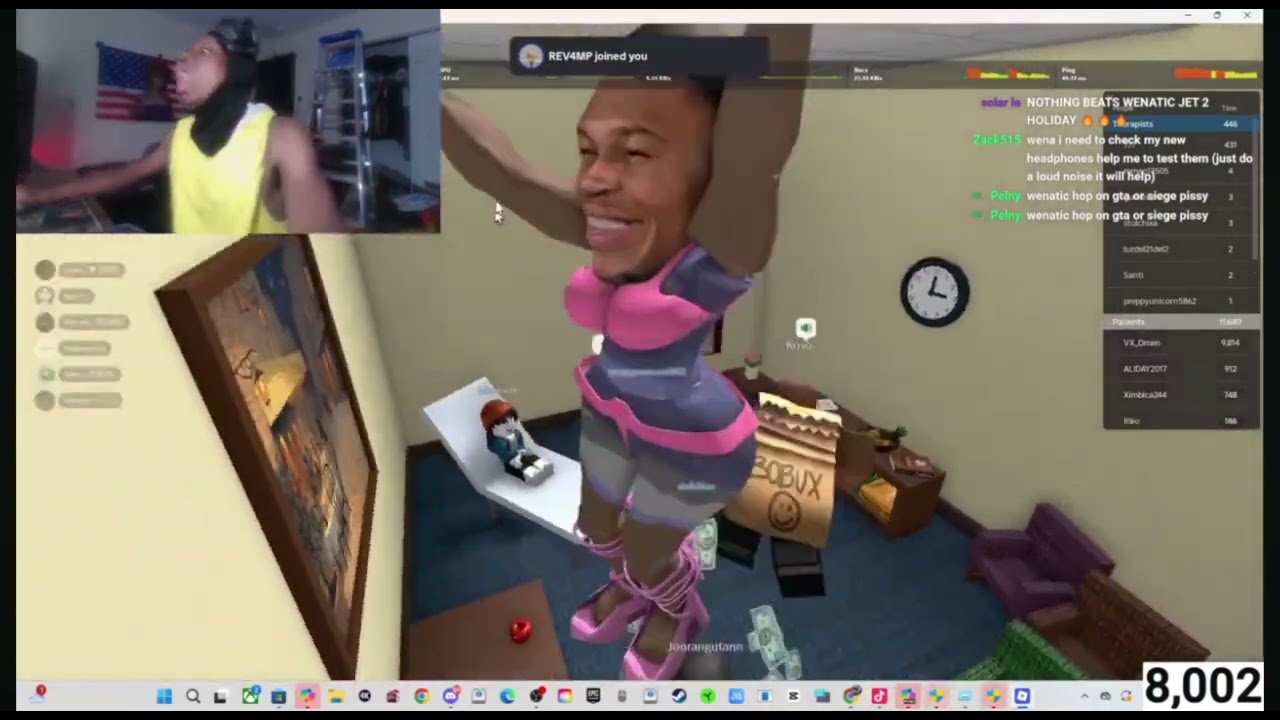Screen dimensions: 1280x720
Task: Click the avatar icon in the REV4MP notification
Action: click(x=531, y=56)
